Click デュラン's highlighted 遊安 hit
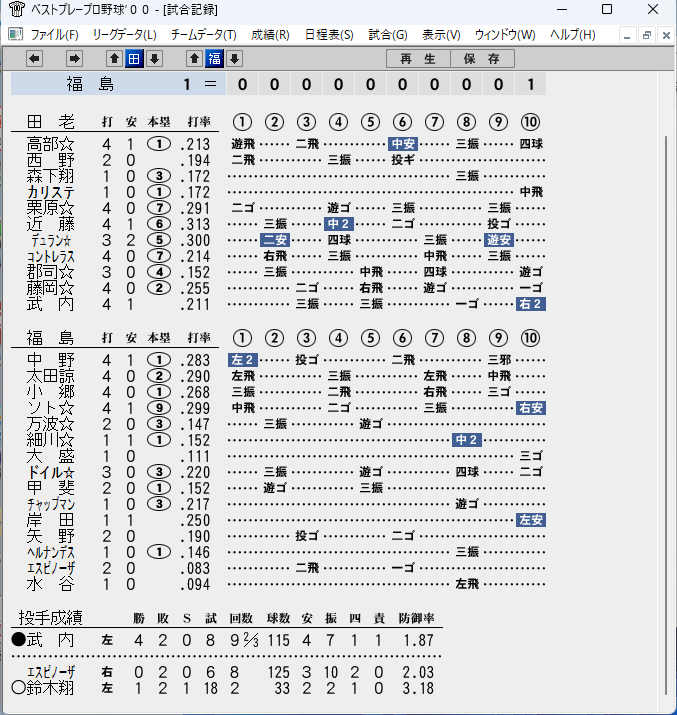677x715 pixels. (x=499, y=240)
